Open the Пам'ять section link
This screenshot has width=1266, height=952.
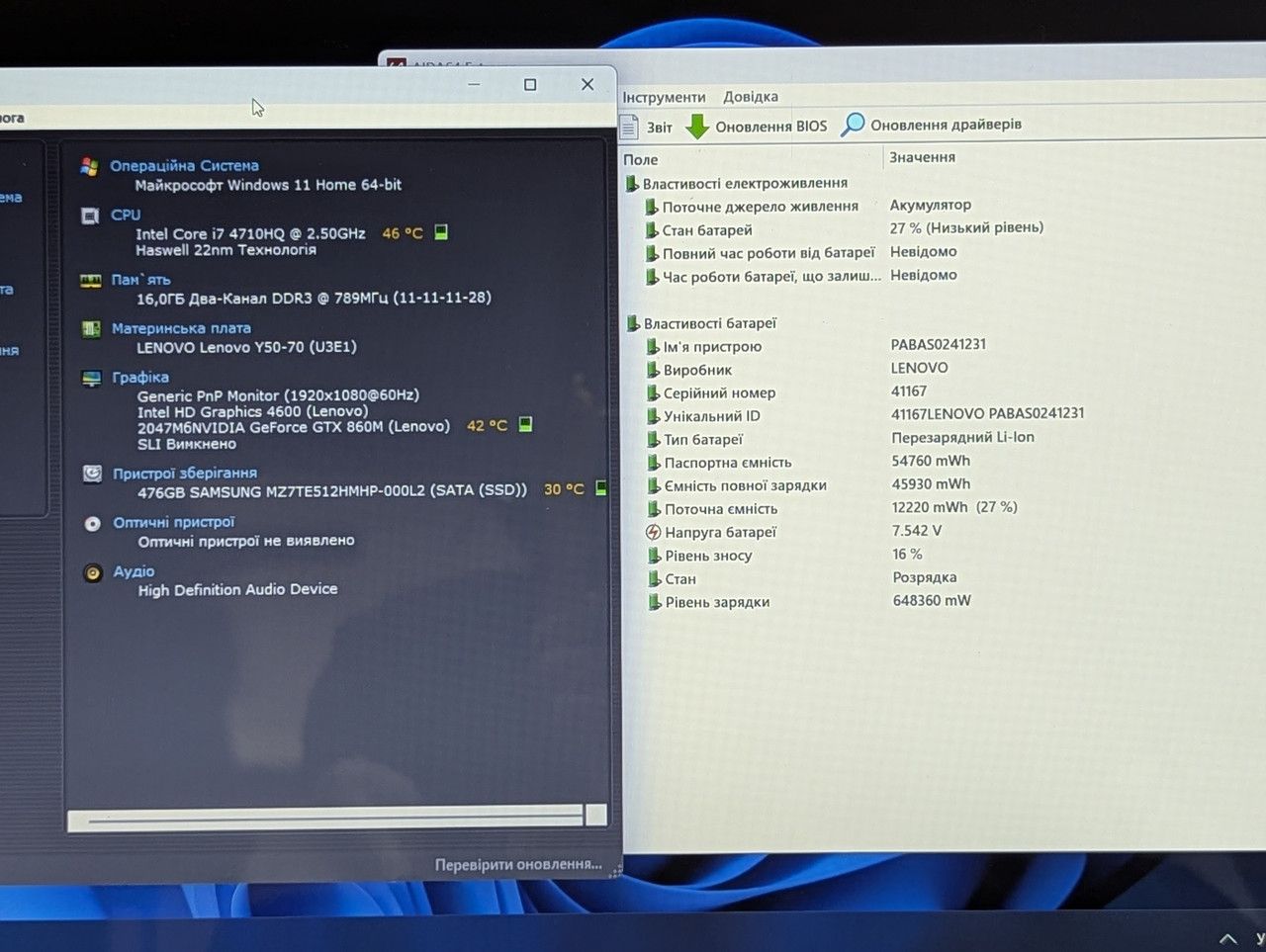[140, 280]
